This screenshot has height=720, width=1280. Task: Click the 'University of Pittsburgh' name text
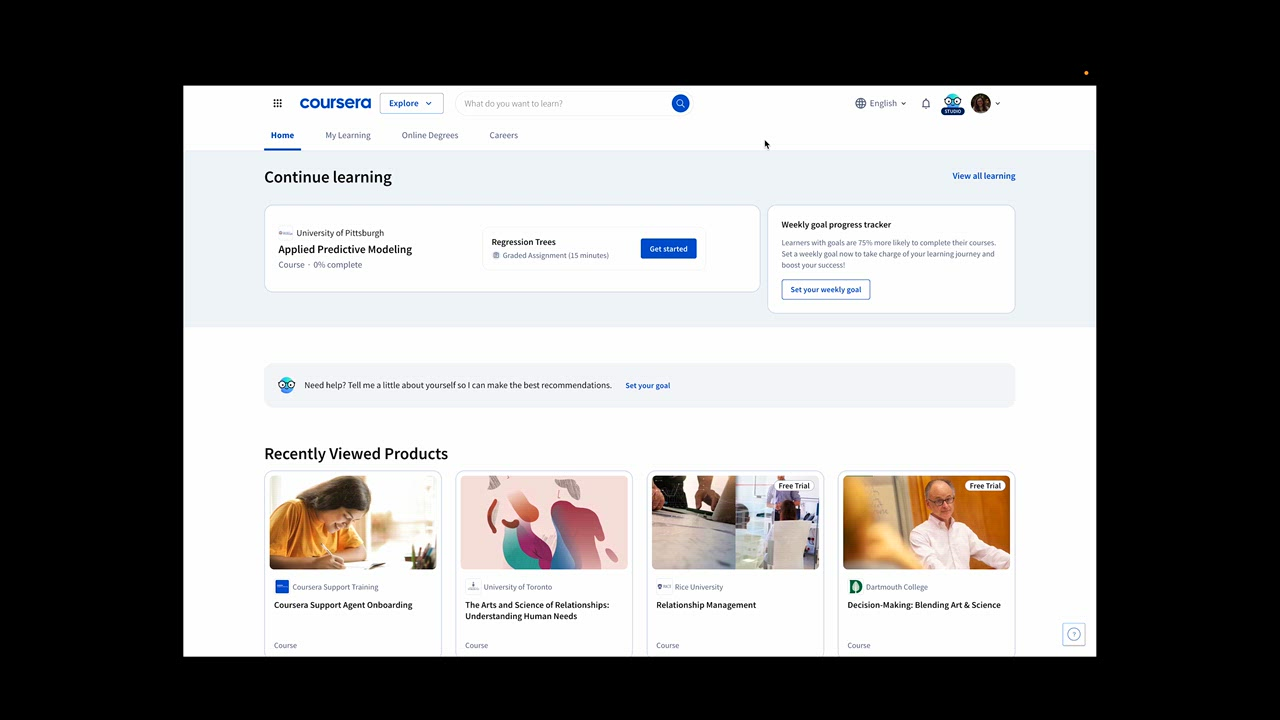[x=340, y=233]
